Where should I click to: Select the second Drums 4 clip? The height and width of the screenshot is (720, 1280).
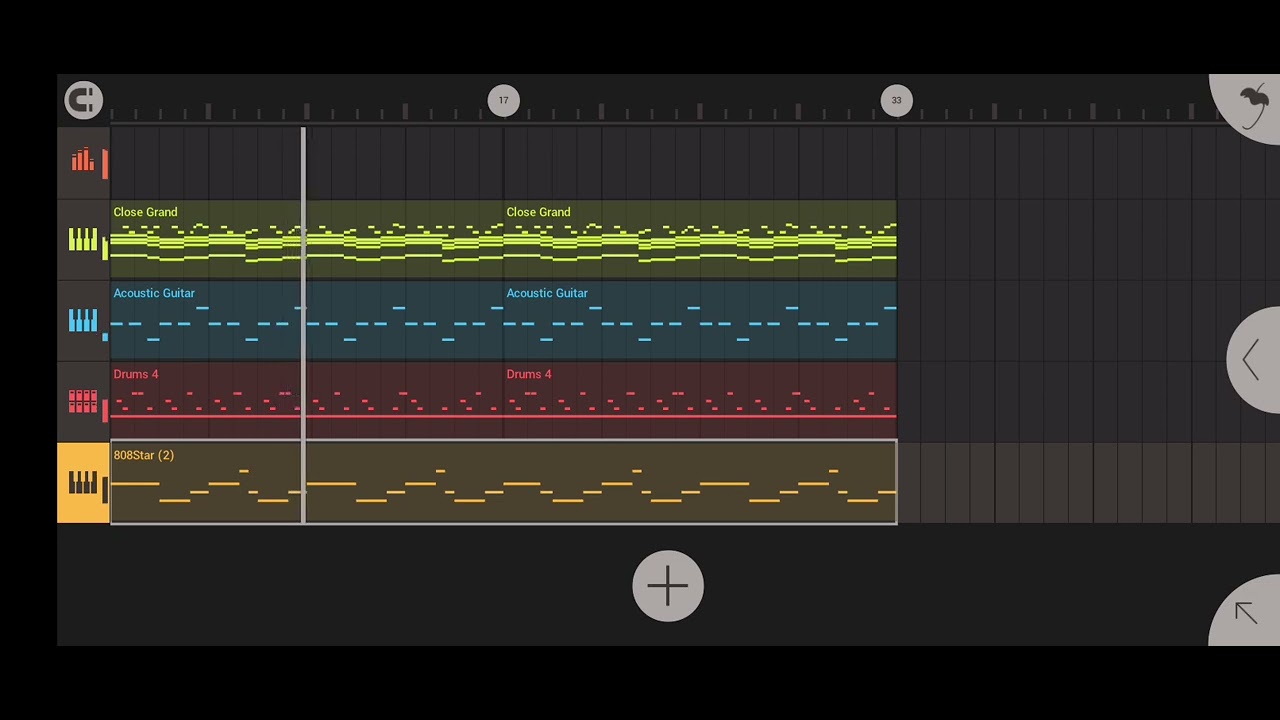tap(700, 401)
